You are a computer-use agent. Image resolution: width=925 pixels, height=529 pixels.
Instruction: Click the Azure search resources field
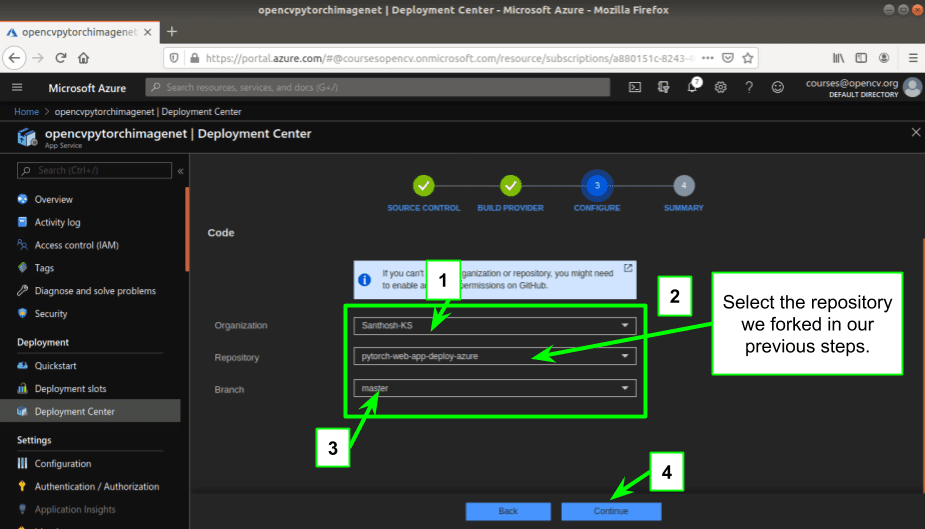[378, 87]
